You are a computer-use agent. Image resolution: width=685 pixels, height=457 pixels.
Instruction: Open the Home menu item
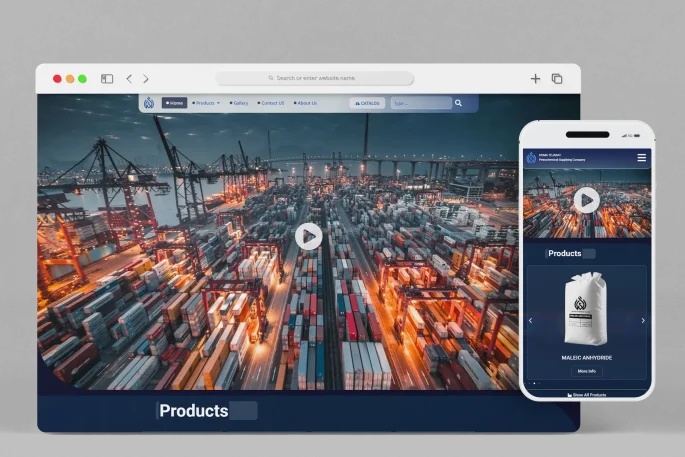point(175,103)
